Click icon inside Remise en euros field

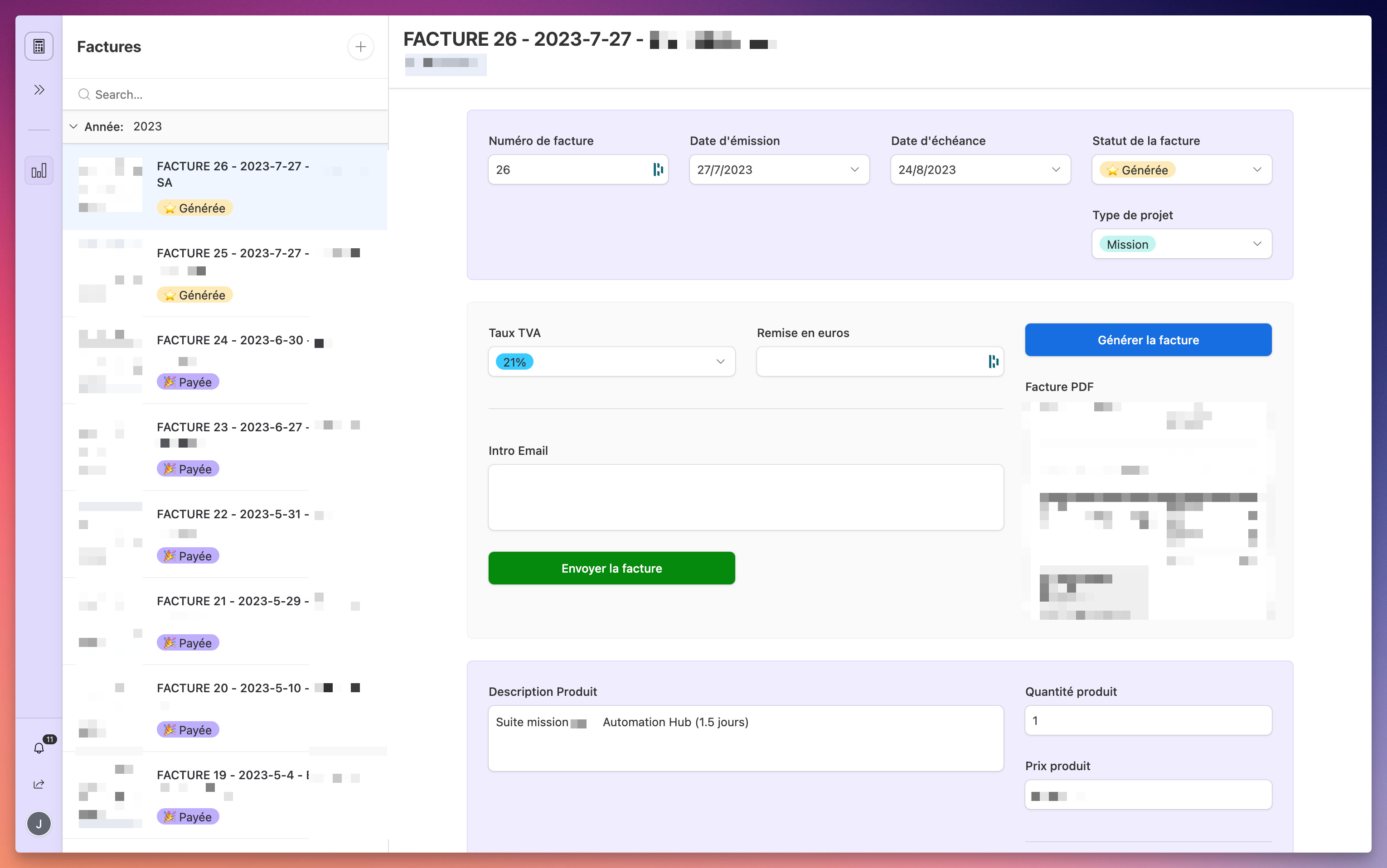point(993,362)
